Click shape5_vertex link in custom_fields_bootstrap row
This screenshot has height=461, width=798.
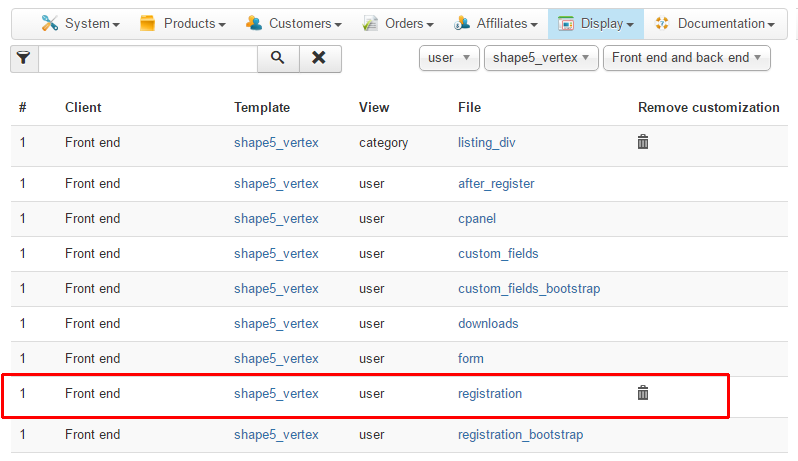276,289
